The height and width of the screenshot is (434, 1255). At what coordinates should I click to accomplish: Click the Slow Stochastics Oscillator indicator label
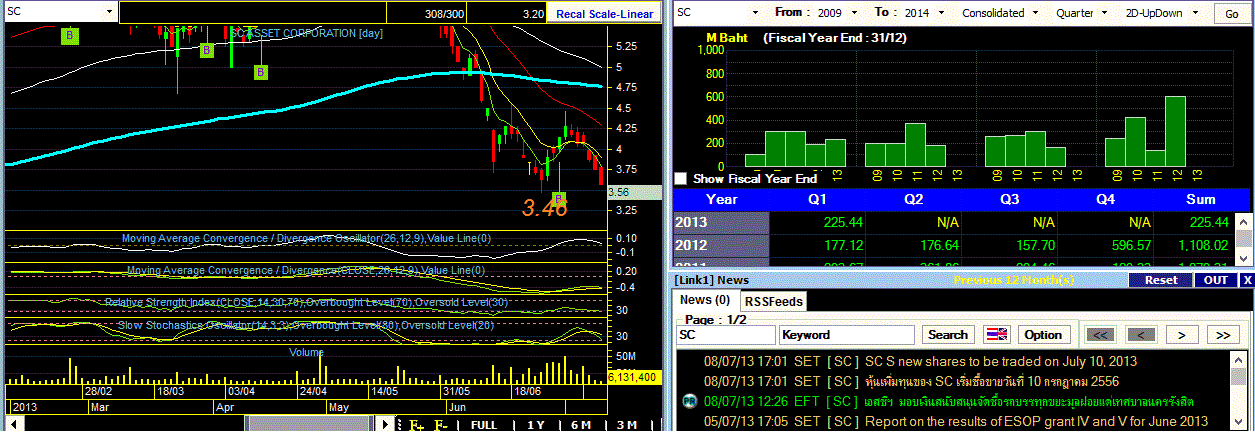307,325
